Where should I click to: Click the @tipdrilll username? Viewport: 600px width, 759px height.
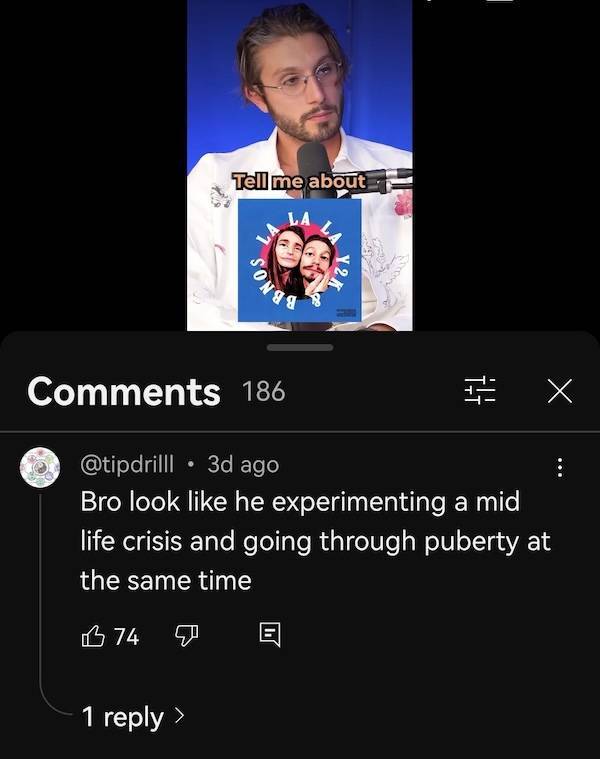pos(126,464)
